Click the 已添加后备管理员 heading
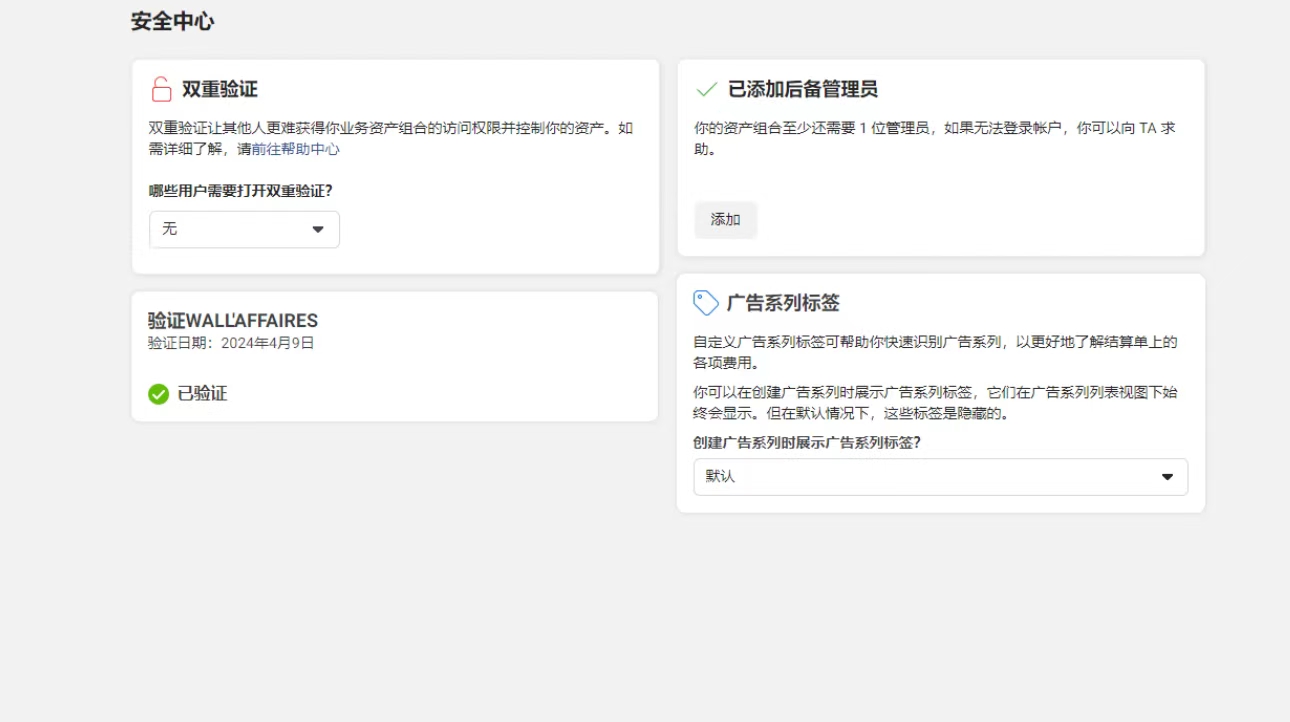This screenshot has height=722, width=1290. pyautogui.click(x=803, y=89)
